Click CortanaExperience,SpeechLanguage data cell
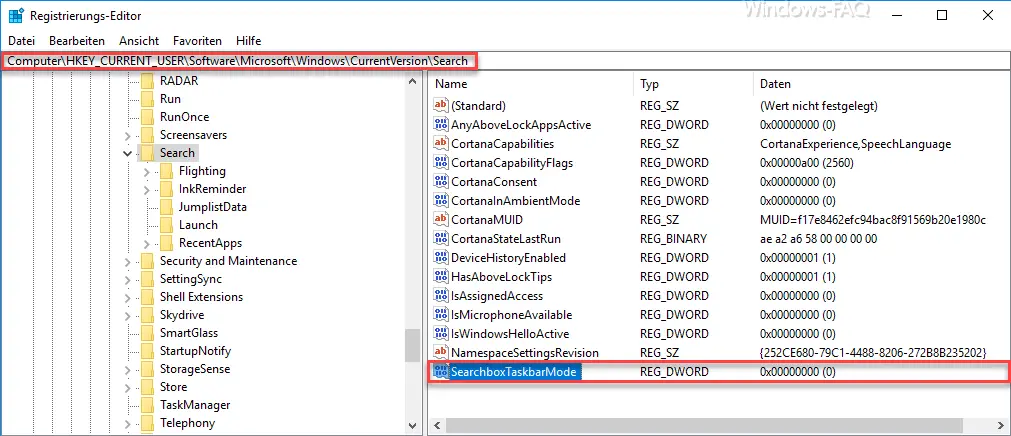 pos(856,143)
